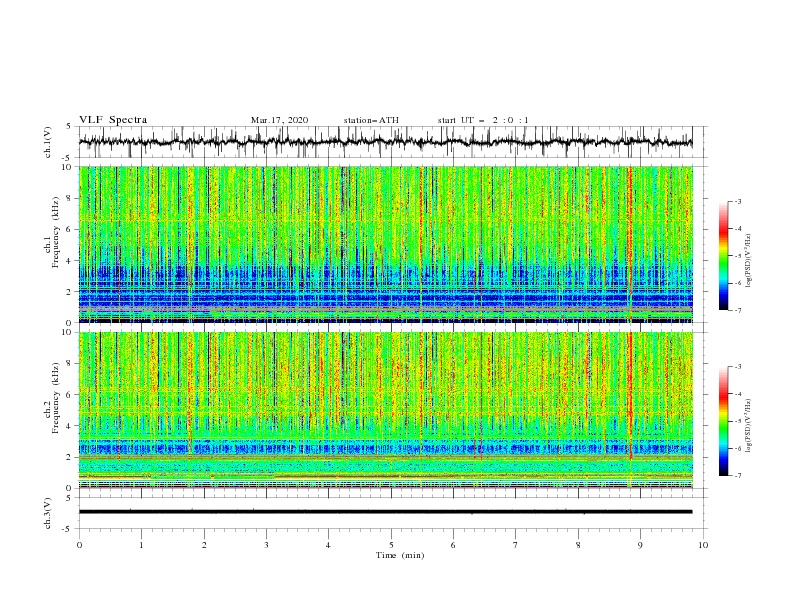This screenshot has width=792, height=612.
Task: Click the time axis tick label "1"
Action: point(141,545)
